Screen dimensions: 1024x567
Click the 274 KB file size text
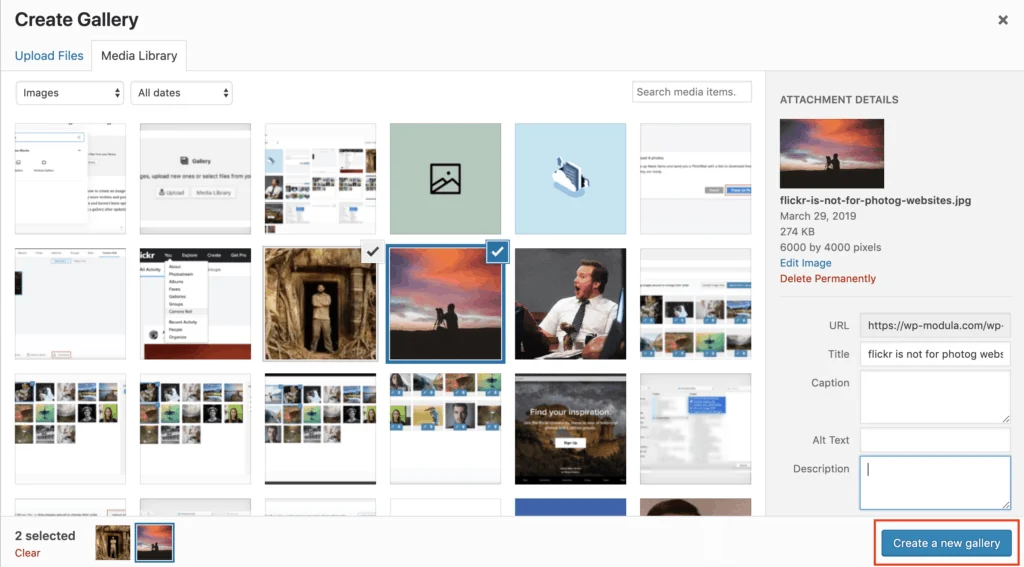click(797, 232)
